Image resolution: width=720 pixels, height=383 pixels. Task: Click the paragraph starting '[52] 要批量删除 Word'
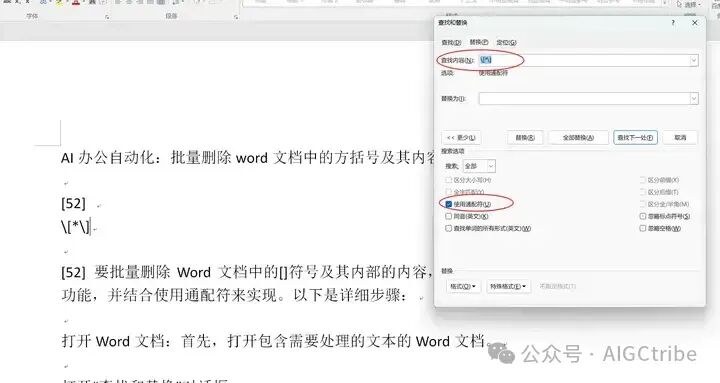pyautogui.click(x=247, y=272)
